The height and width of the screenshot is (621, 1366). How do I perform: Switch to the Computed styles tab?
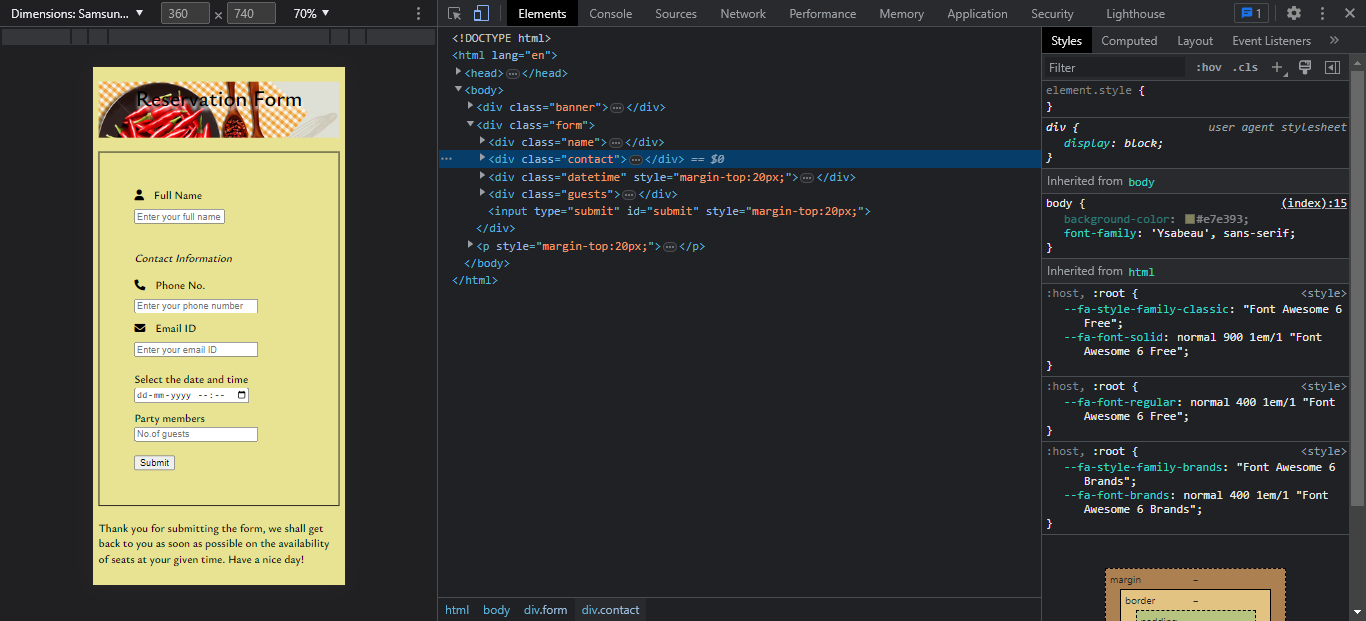[1129, 40]
